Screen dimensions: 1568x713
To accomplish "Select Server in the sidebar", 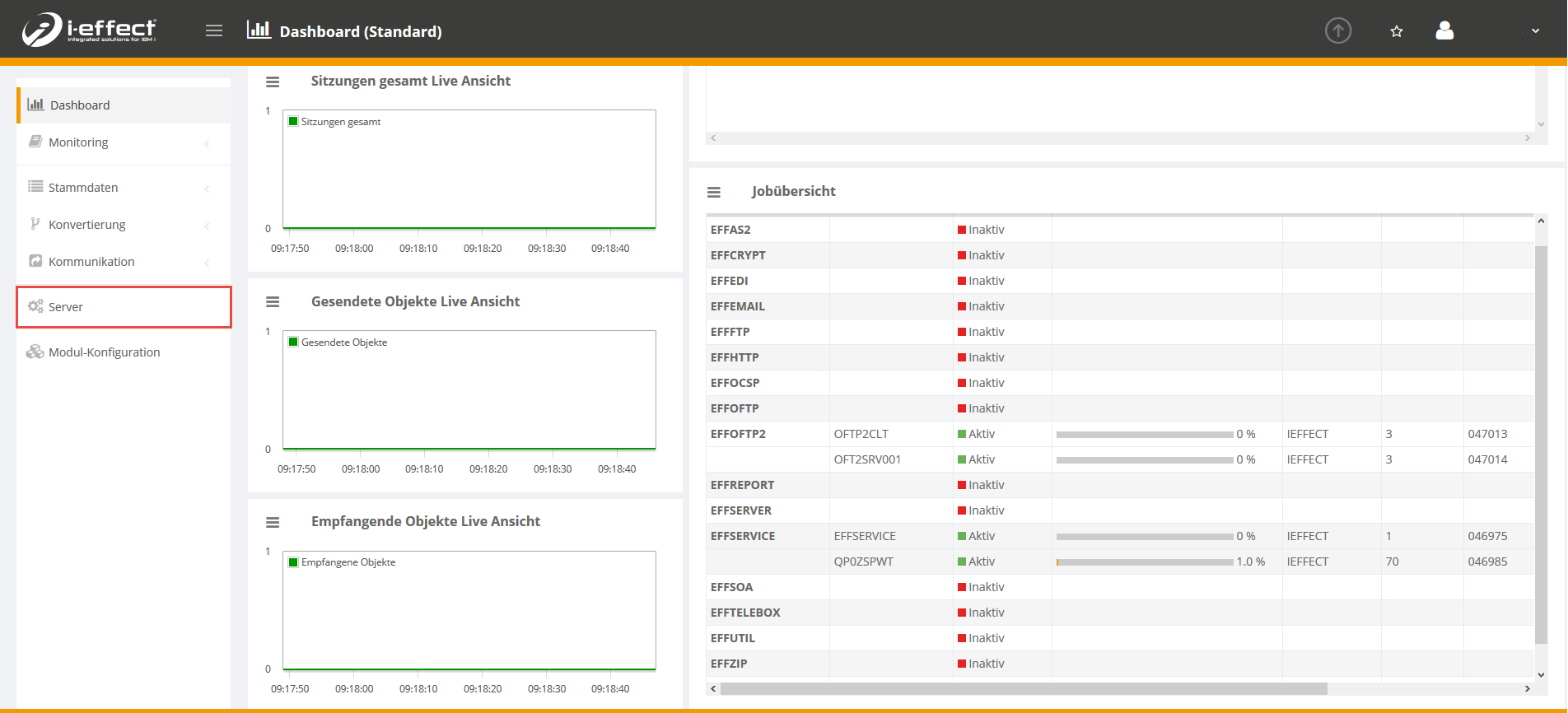I will (66, 307).
